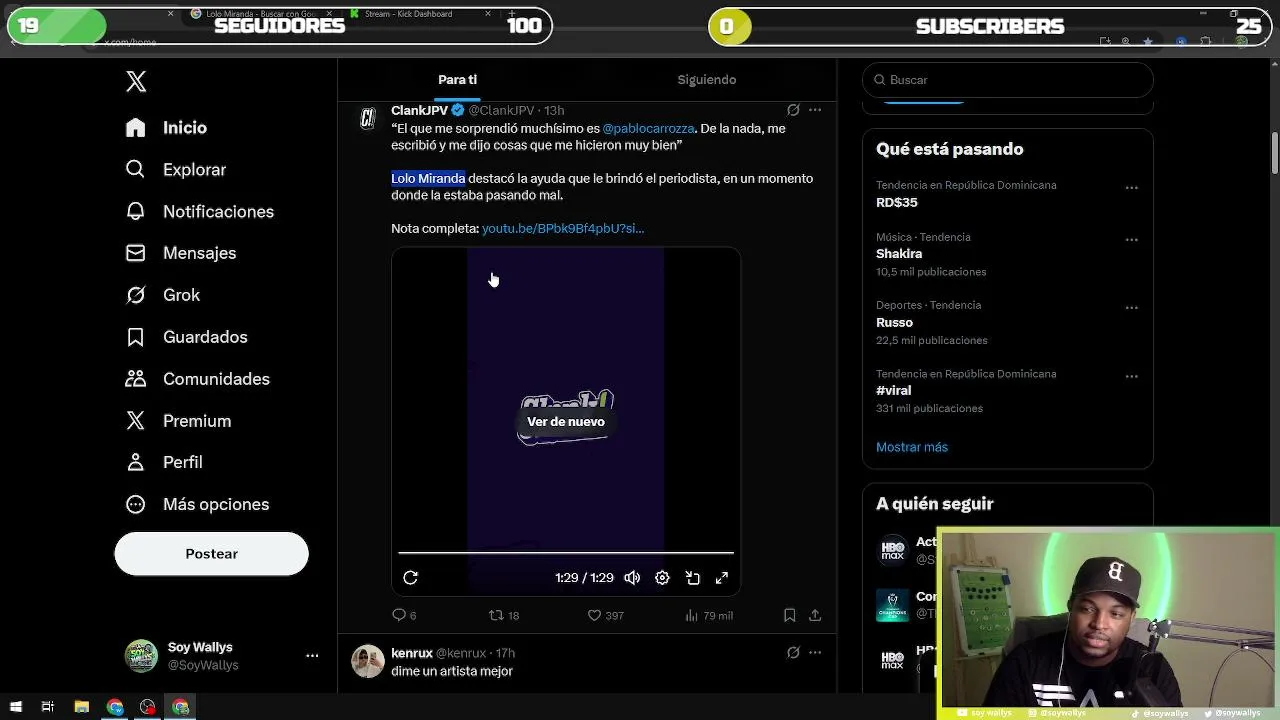The image size is (1280, 720).
Task: Go to Explorar search page
Action: (176, 170)
